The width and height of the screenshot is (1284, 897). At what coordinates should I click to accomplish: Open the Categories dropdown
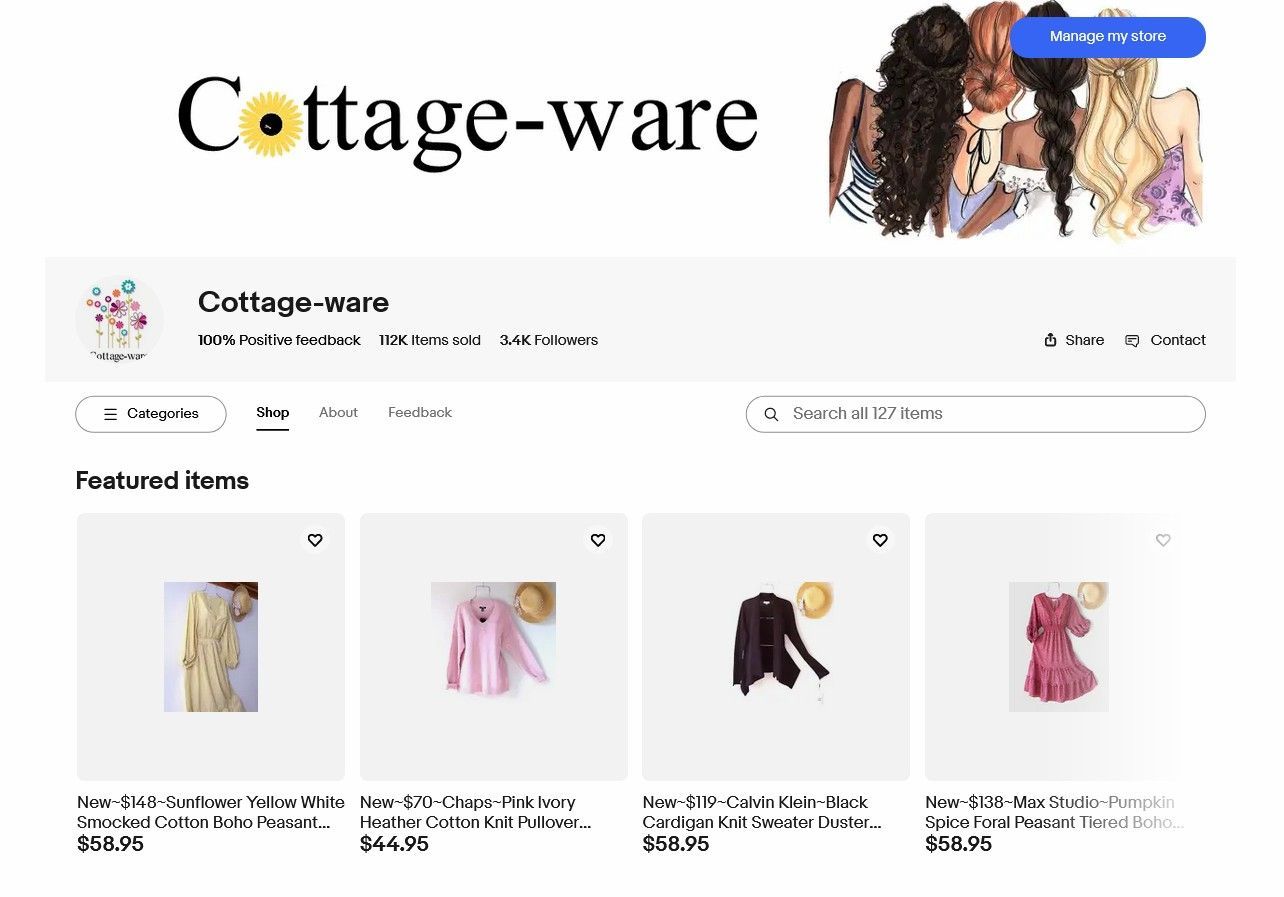point(151,414)
